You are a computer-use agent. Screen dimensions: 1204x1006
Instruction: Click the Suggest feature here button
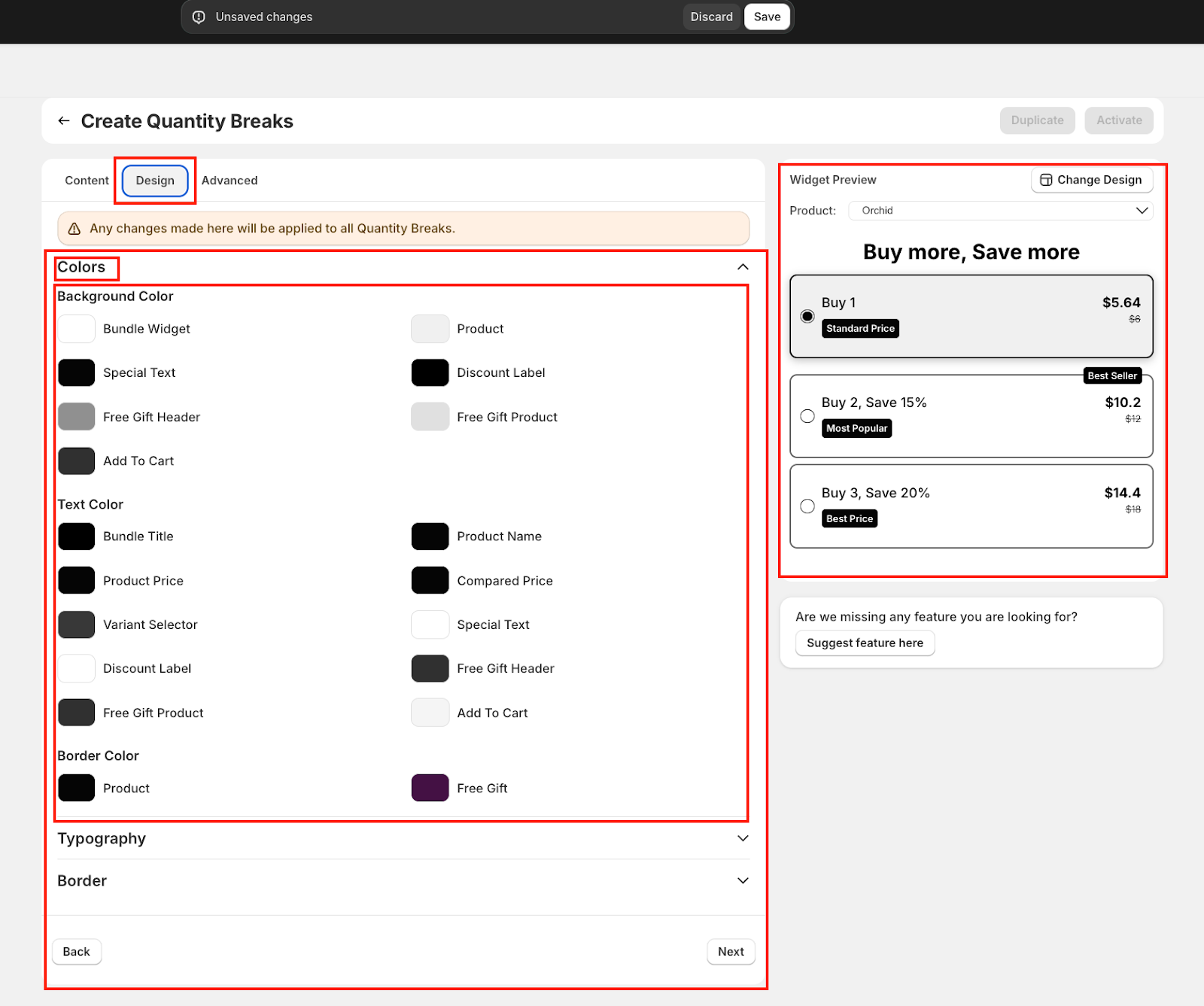[865, 643]
